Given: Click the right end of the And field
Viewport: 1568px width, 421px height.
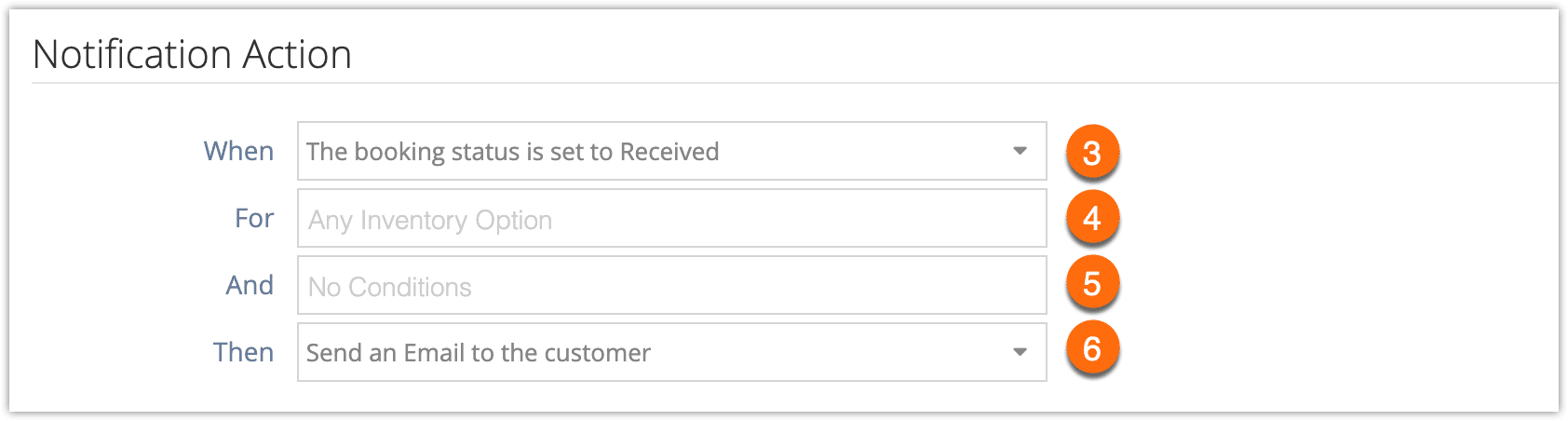Looking at the screenshot, I should [1024, 285].
